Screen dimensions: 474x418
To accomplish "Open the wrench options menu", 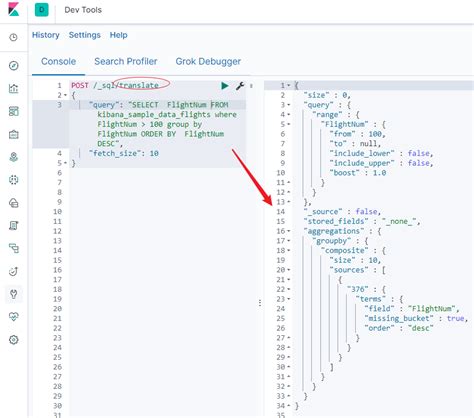I will [x=240, y=86].
